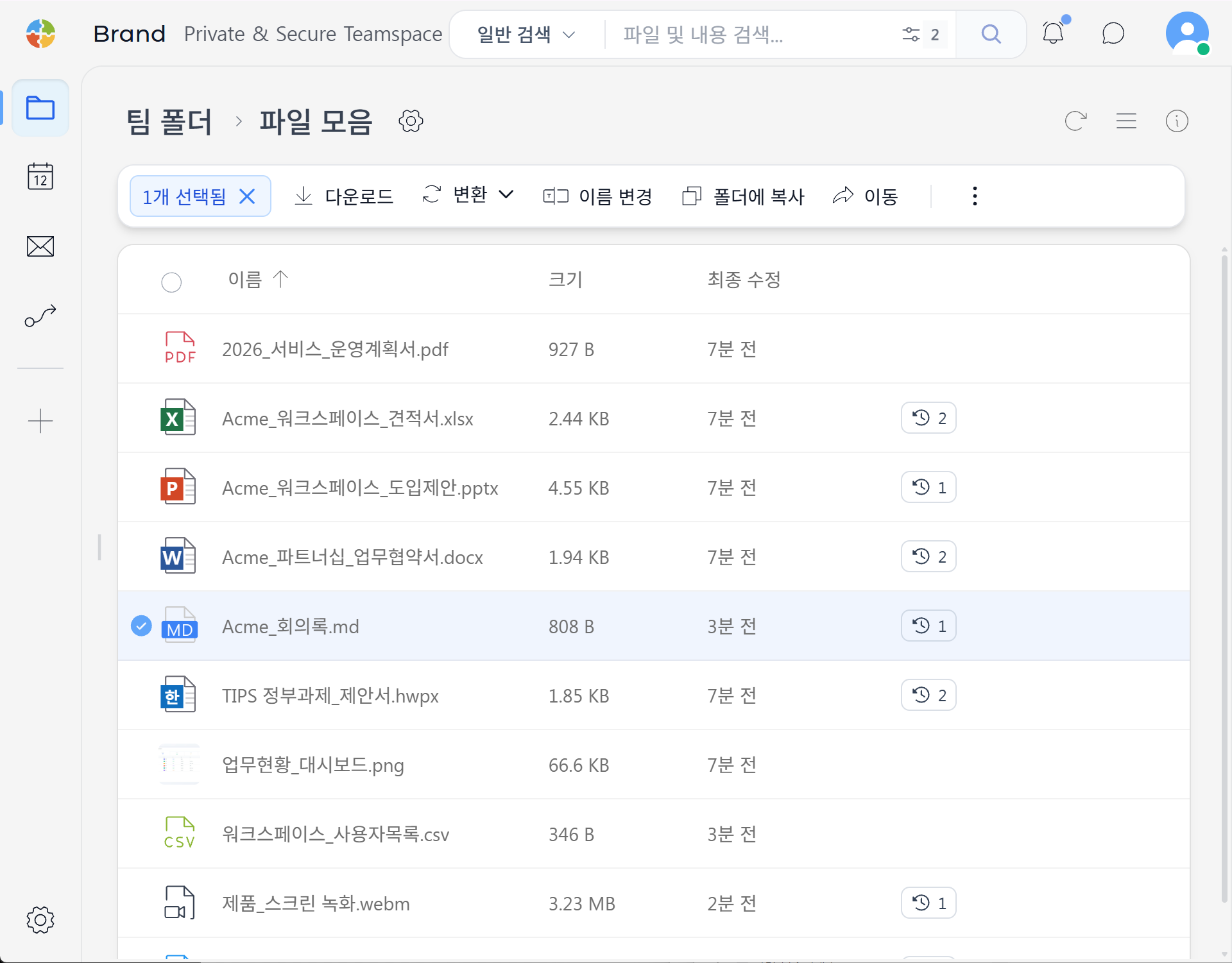Screen dimensions: 1232x963
Task: Click 파일 모음 breadcrumb title
Action: coord(316,121)
